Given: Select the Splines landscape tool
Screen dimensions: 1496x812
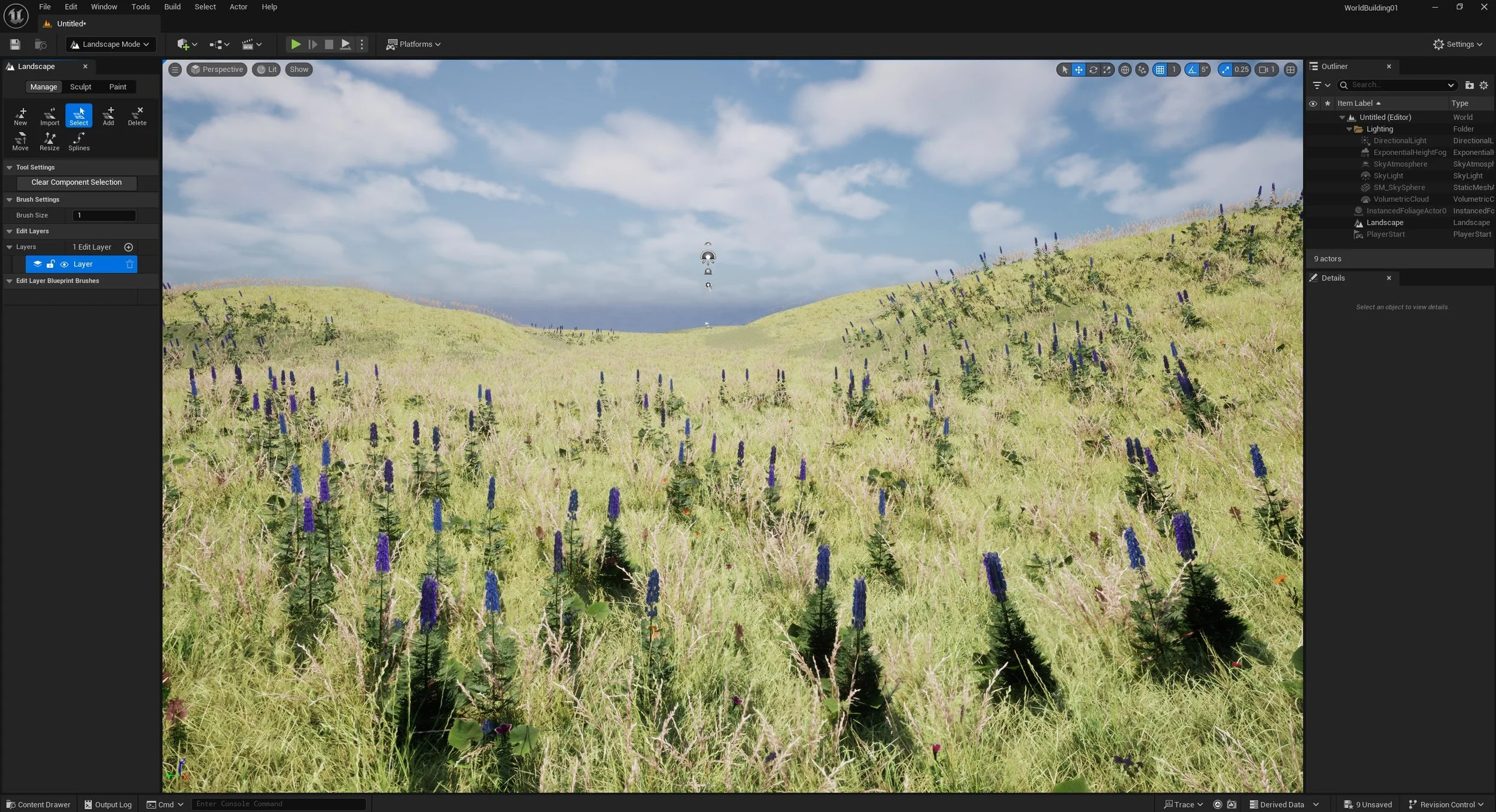Looking at the screenshot, I should [x=78, y=141].
